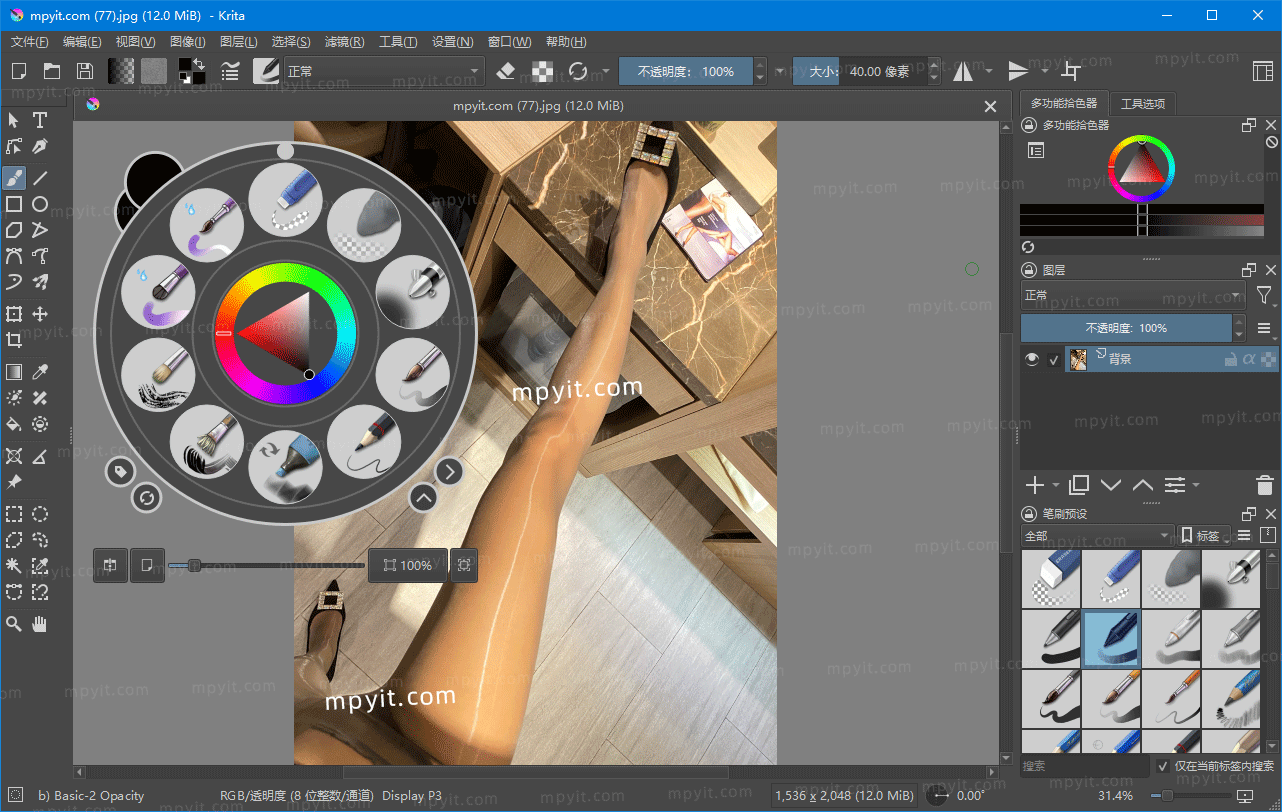Open the layer filter funnel menu
1282x812 pixels.
tap(1265, 295)
